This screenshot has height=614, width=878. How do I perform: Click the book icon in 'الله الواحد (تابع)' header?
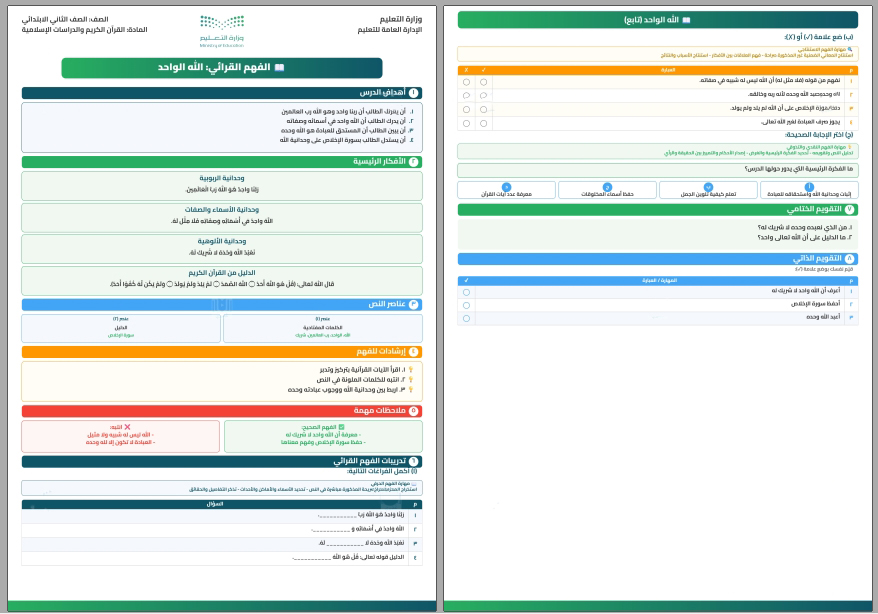(686, 20)
